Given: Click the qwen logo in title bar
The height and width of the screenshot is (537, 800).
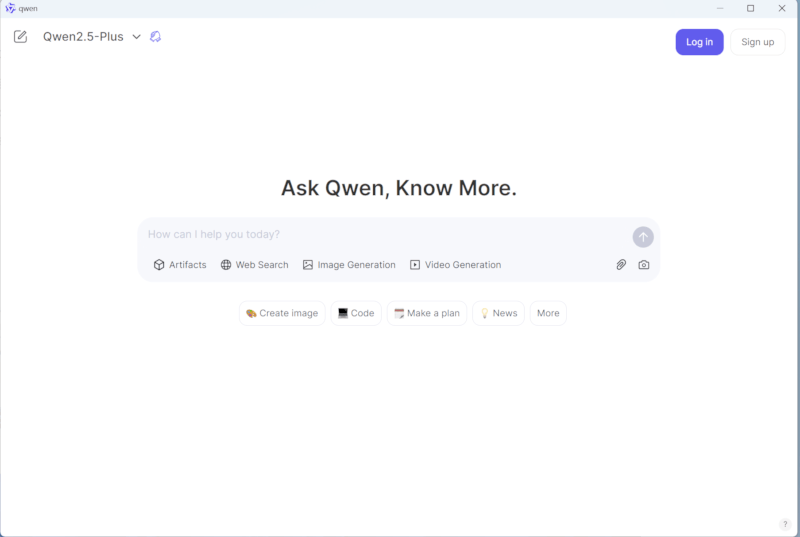Looking at the screenshot, I should [10, 8].
